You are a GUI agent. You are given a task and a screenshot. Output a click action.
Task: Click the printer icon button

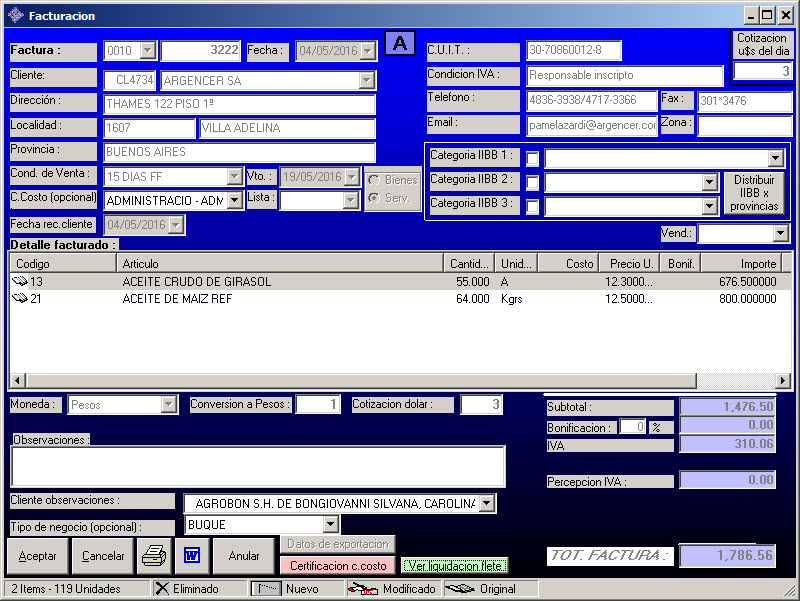click(153, 555)
